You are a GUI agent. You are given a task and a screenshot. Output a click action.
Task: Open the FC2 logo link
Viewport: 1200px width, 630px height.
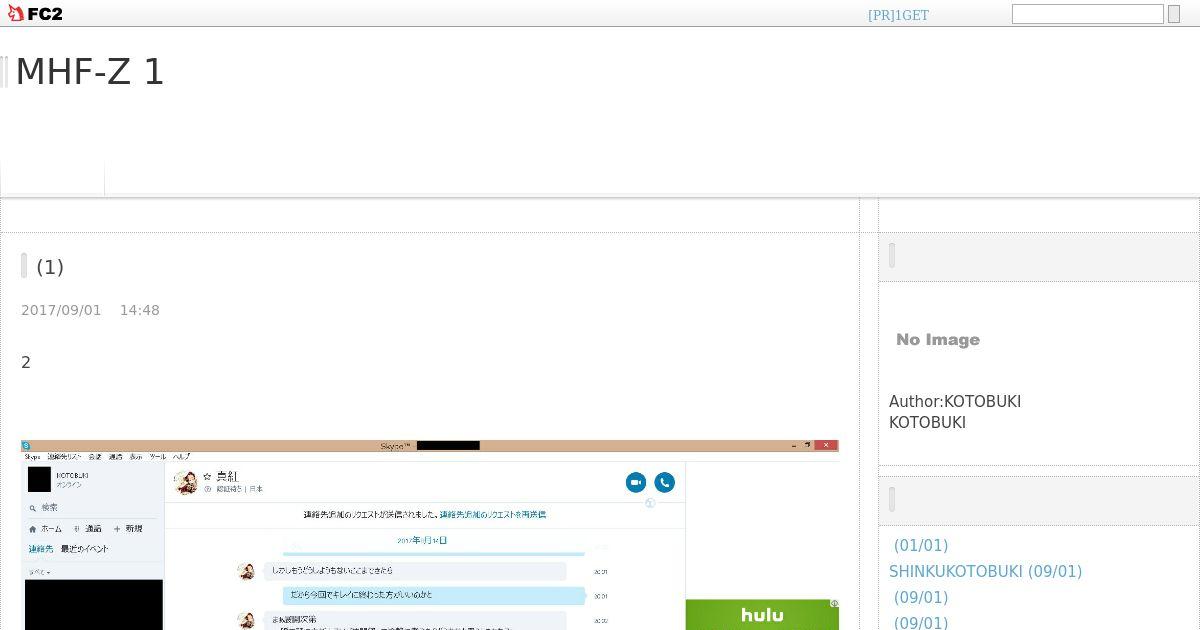[x=35, y=14]
